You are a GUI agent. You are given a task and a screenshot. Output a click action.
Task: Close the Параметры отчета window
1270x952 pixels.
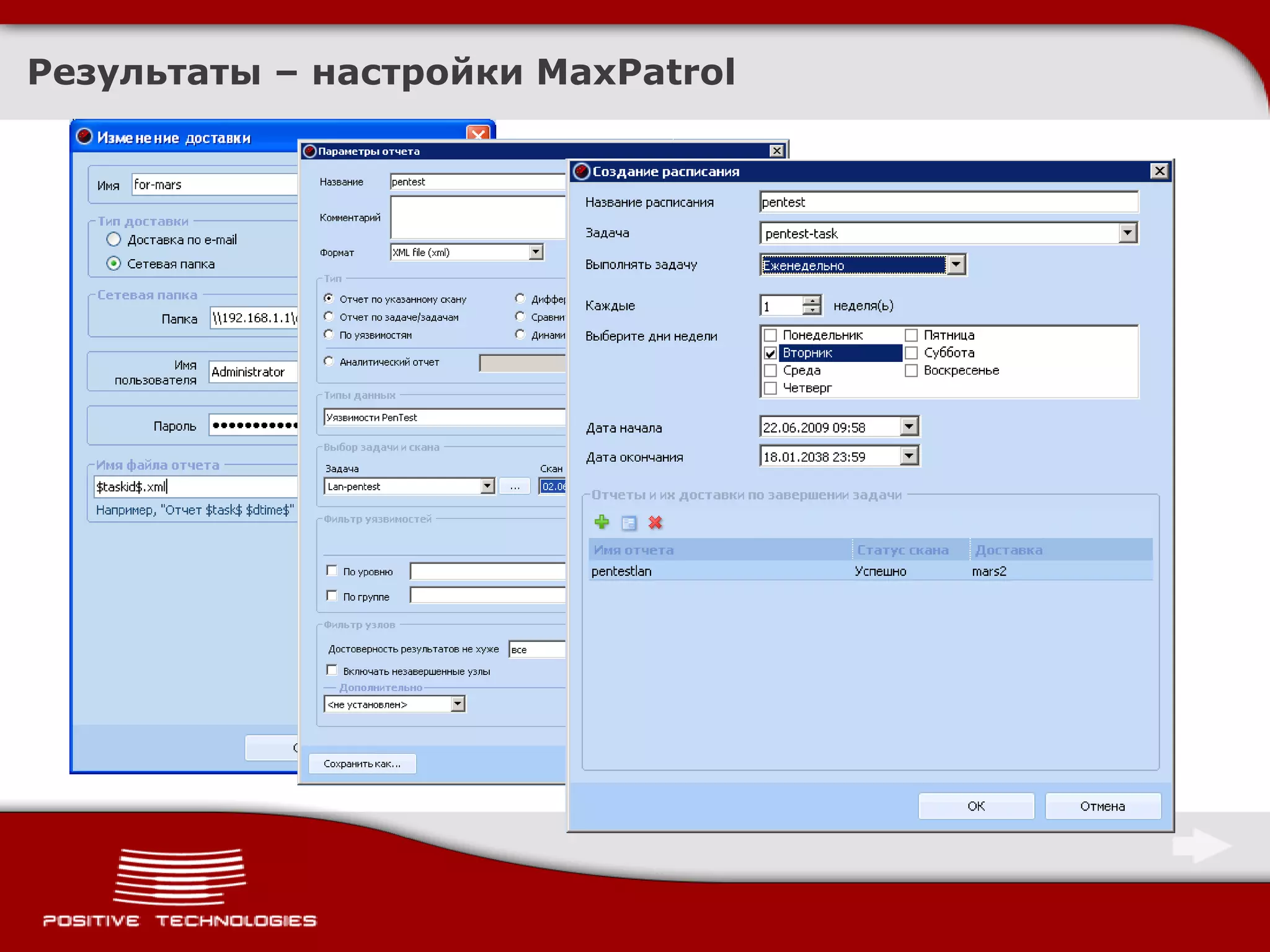click(x=776, y=151)
